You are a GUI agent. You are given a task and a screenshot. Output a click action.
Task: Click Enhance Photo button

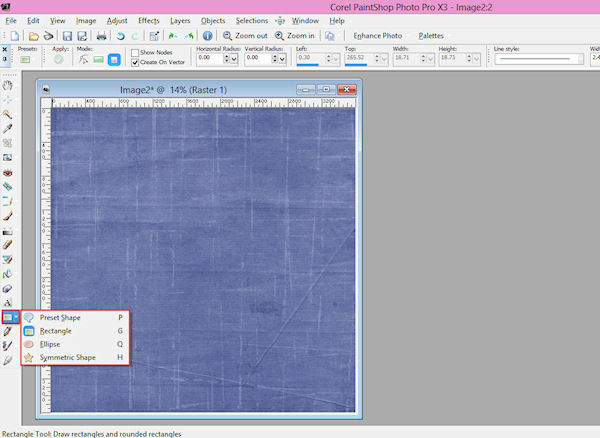coord(377,36)
